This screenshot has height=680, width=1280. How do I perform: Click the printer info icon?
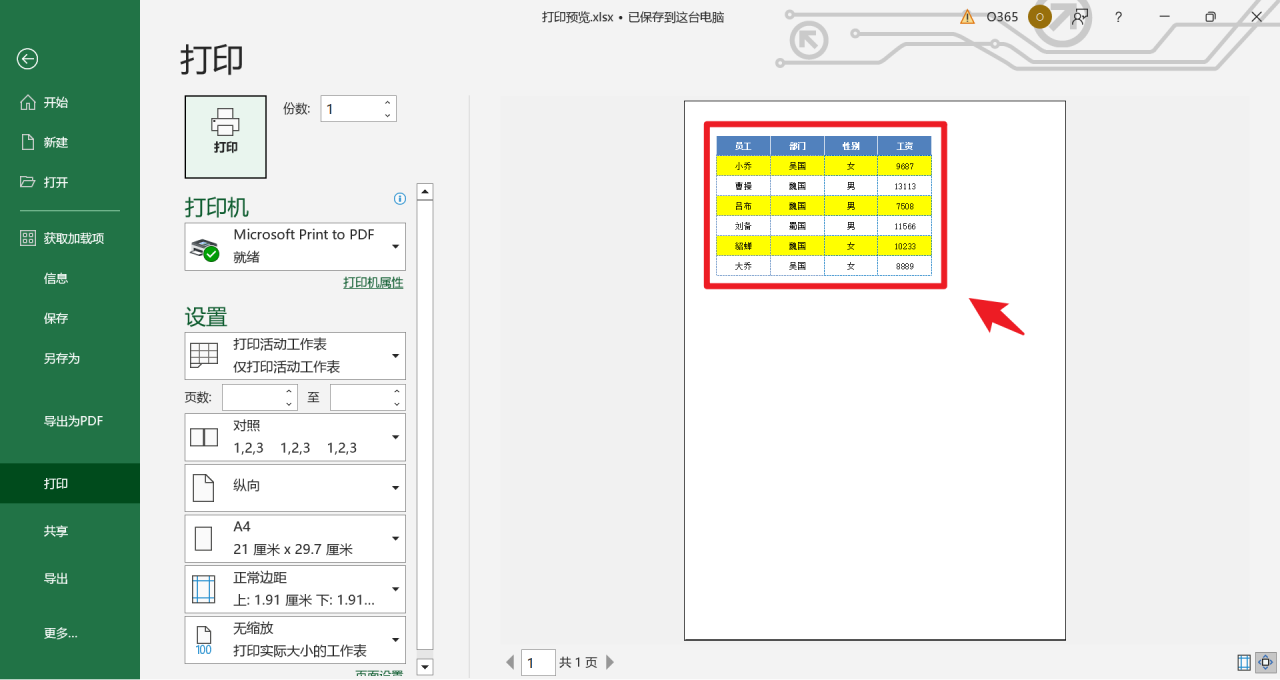400,199
